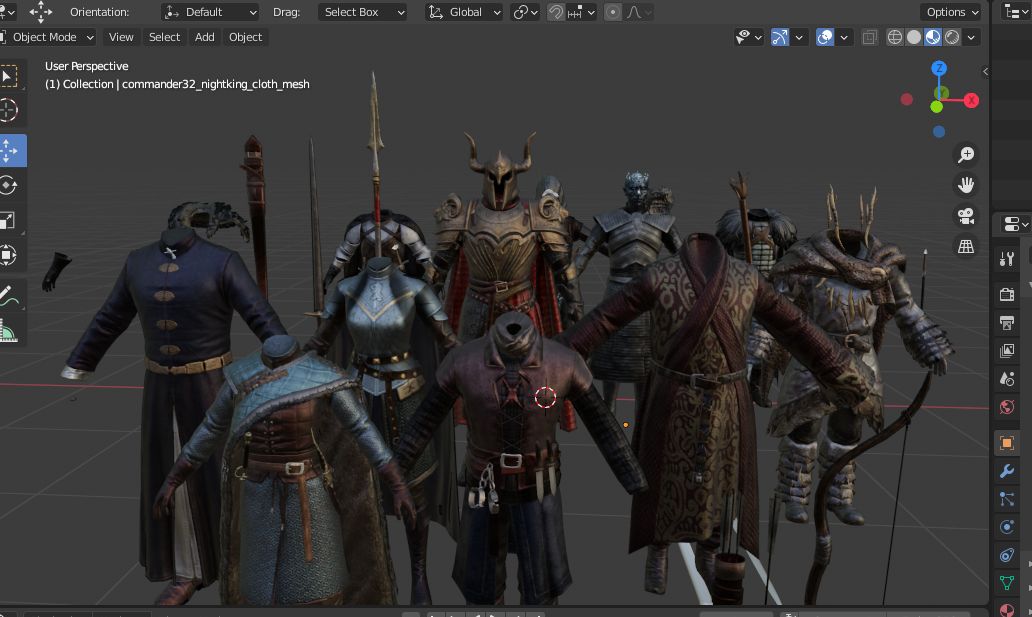Open the Object properties tab

coord(1006,443)
